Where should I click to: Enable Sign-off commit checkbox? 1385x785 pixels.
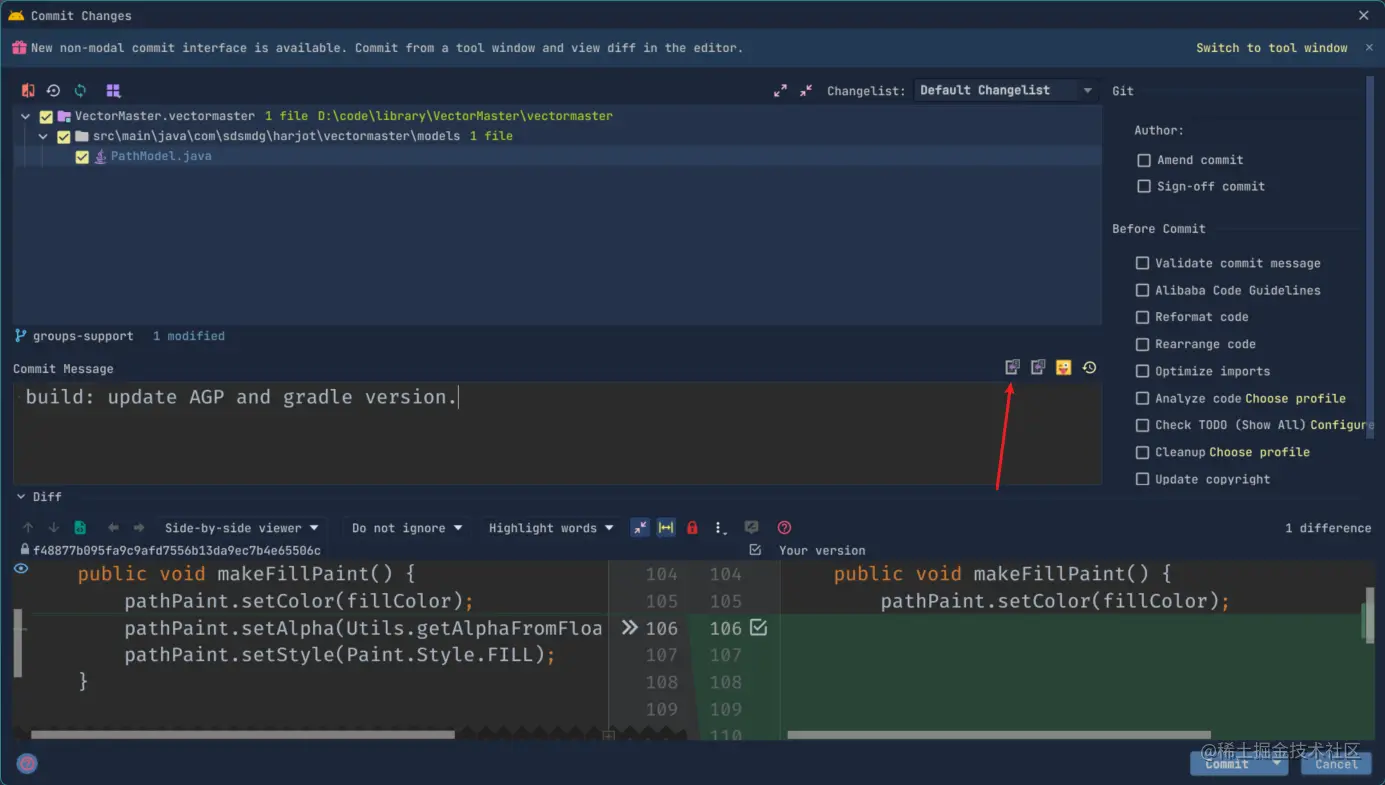1144,186
